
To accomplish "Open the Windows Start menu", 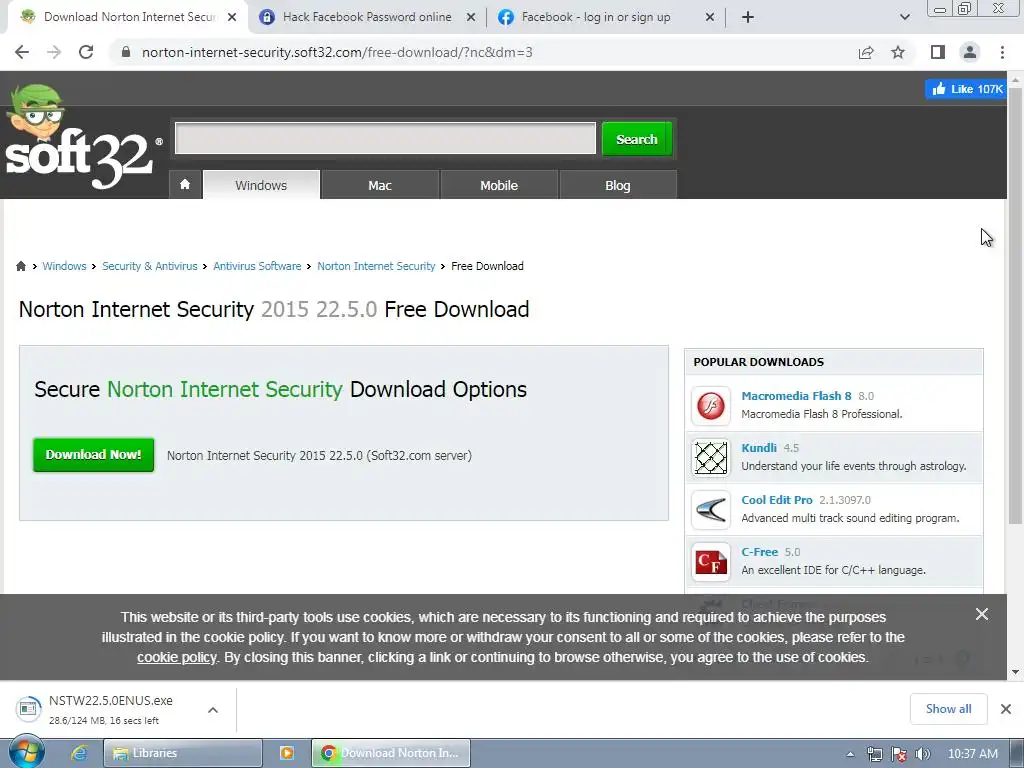I will pos(26,752).
